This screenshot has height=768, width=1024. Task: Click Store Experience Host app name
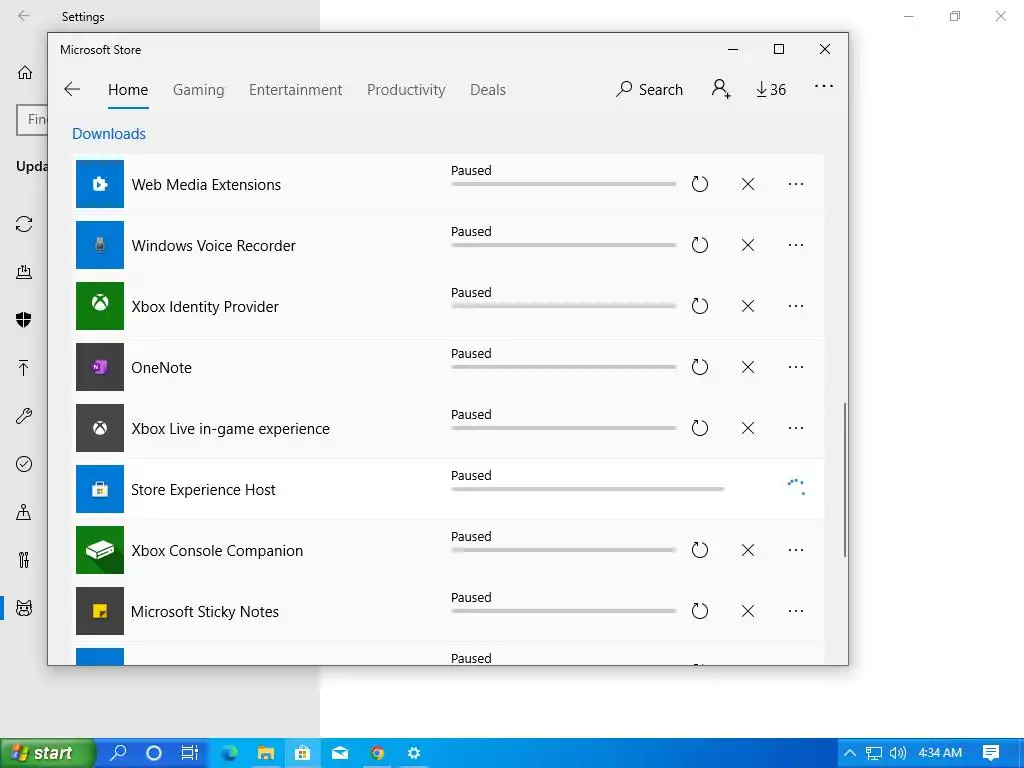point(203,490)
